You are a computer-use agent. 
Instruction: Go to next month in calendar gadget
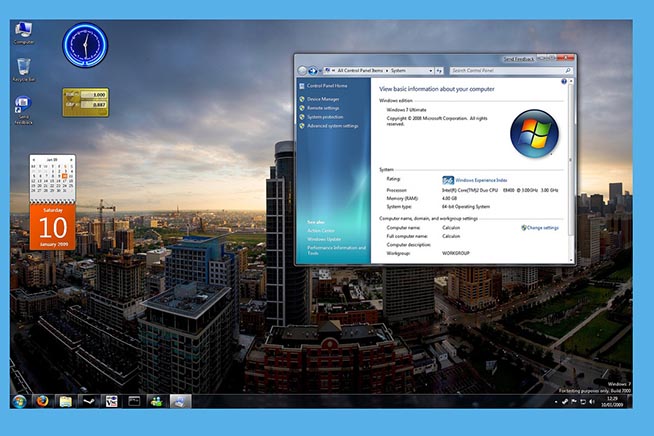[x=71, y=160]
